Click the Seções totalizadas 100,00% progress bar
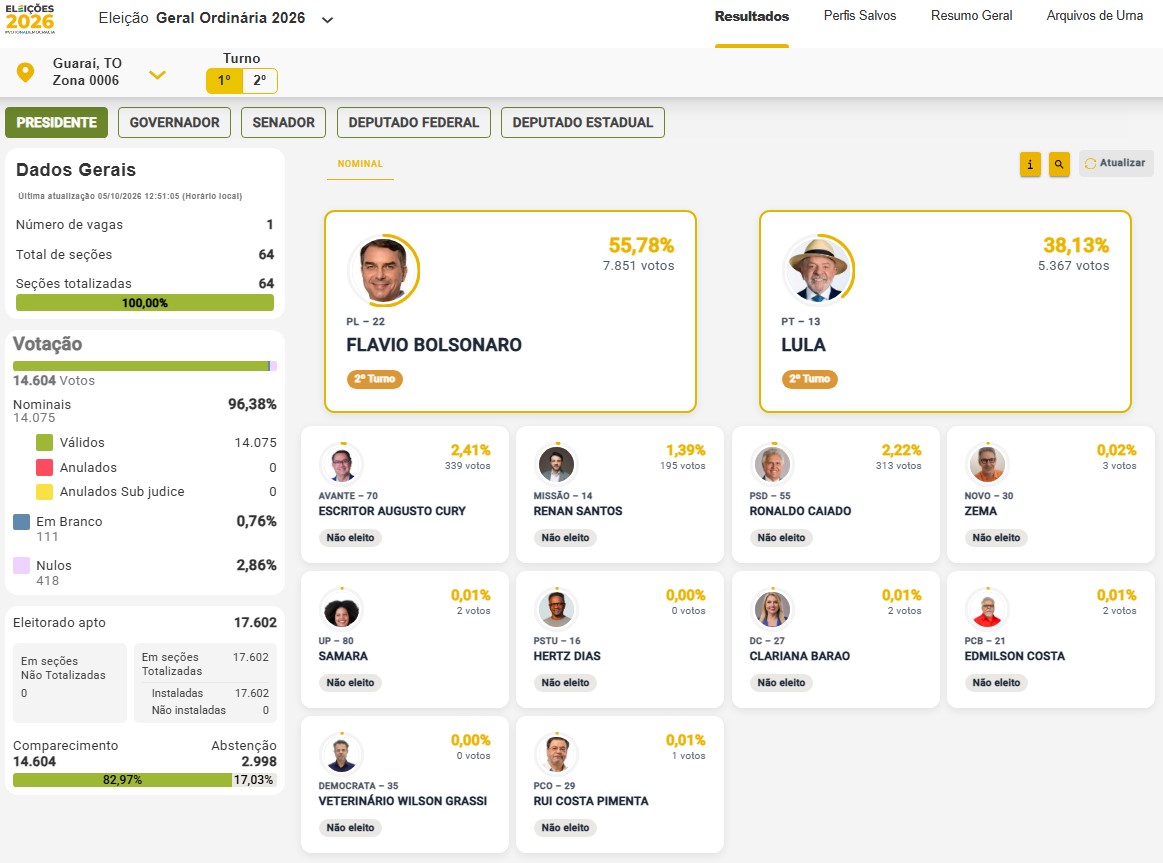 [x=145, y=302]
